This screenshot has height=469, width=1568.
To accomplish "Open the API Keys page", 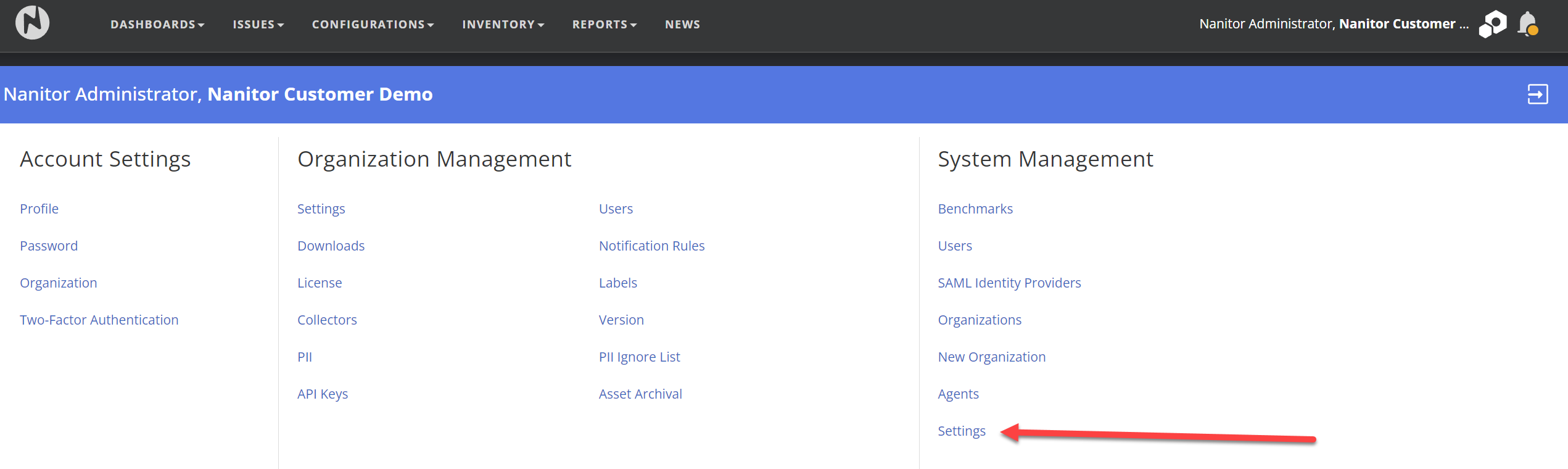I will point(322,394).
